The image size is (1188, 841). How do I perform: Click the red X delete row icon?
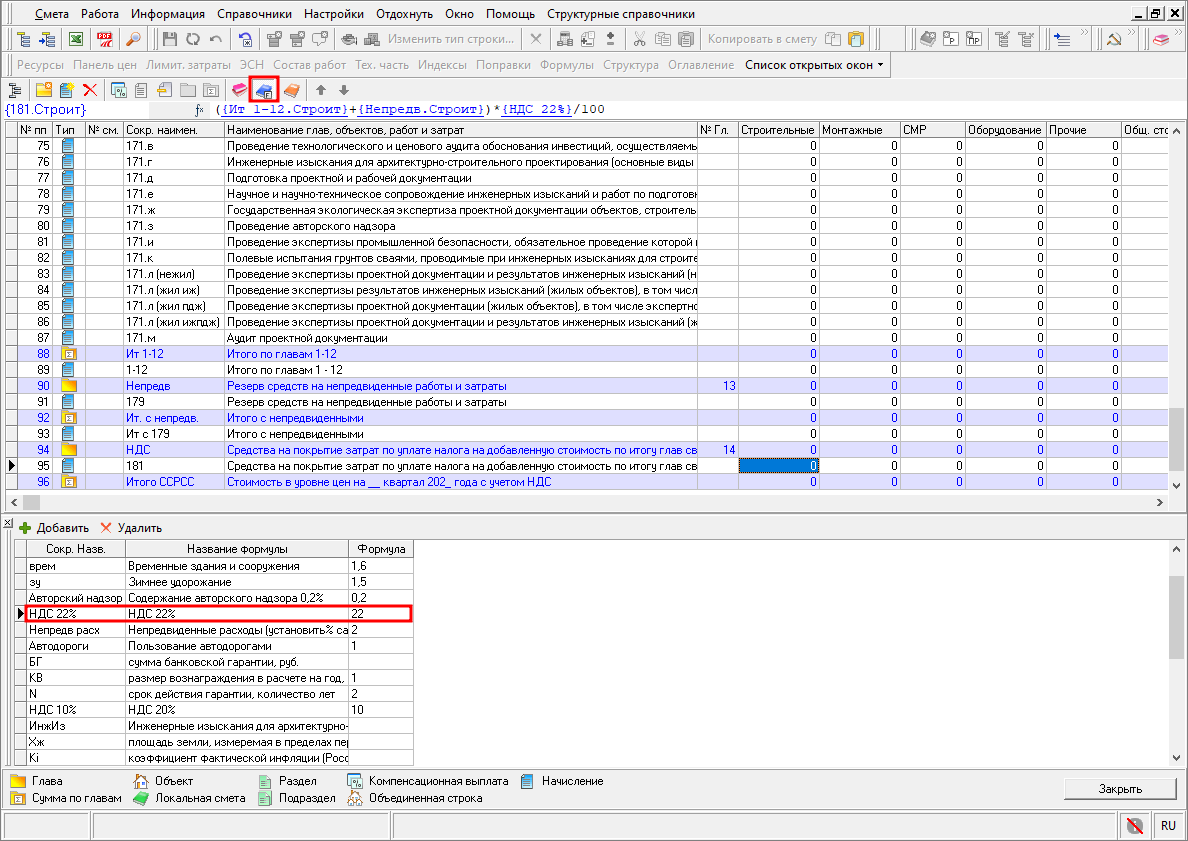click(x=90, y=90)
